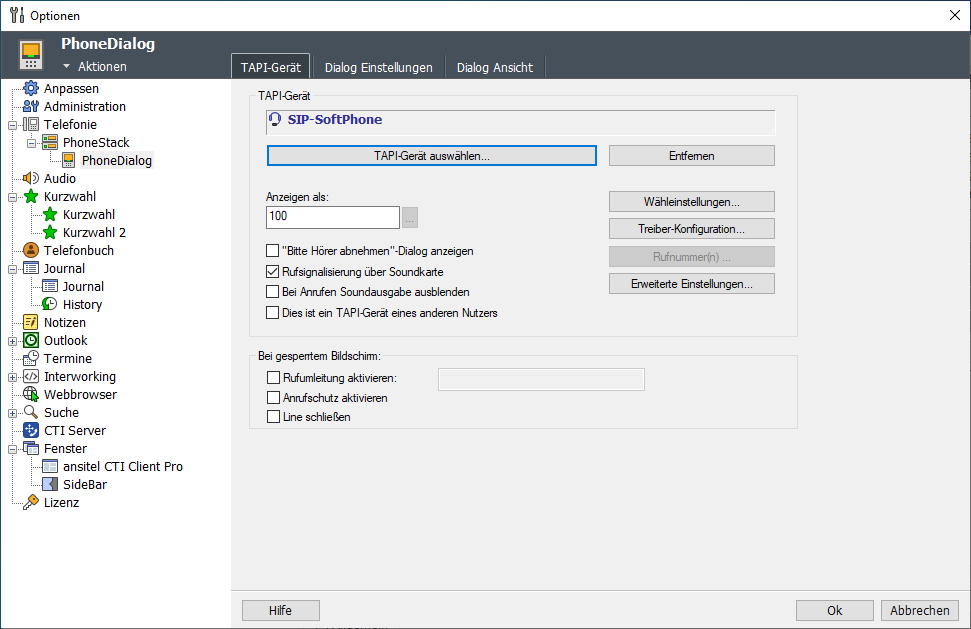Image resolution: width=971 pixels, height=629 pixels.
Task: Click the SIP-SoftPhone headset icon
Action: [x=276, y=121]
